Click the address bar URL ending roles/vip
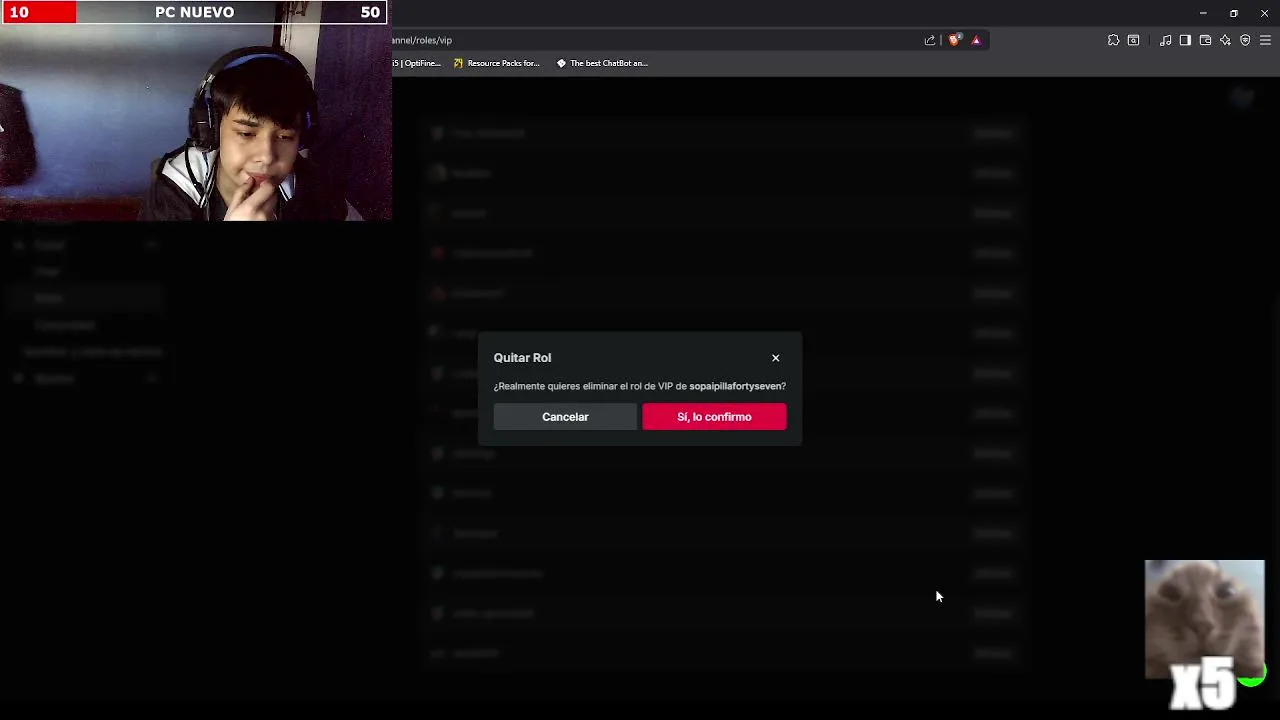1280x720 pixels. (422, 40)
